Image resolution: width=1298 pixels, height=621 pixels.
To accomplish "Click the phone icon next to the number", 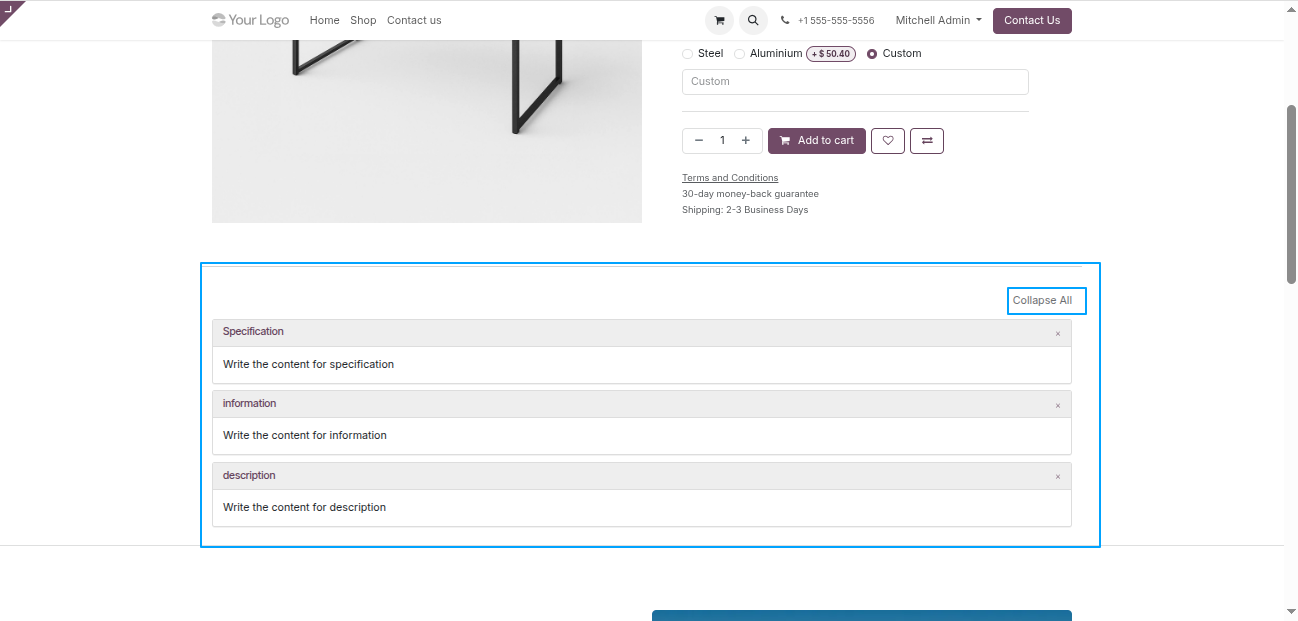I will (785, 20).
